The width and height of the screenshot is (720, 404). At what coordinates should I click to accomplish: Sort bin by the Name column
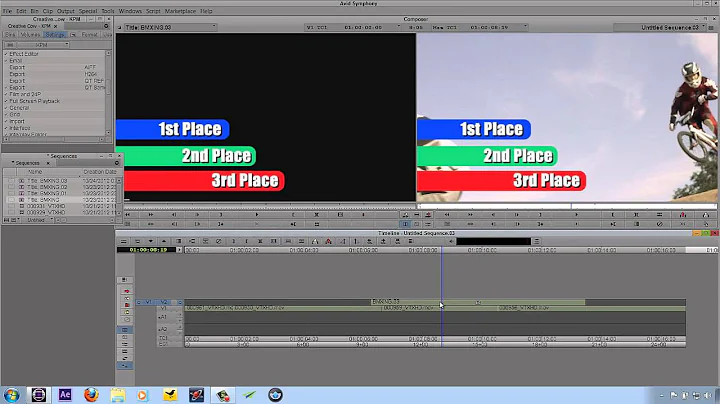[35, 172]
